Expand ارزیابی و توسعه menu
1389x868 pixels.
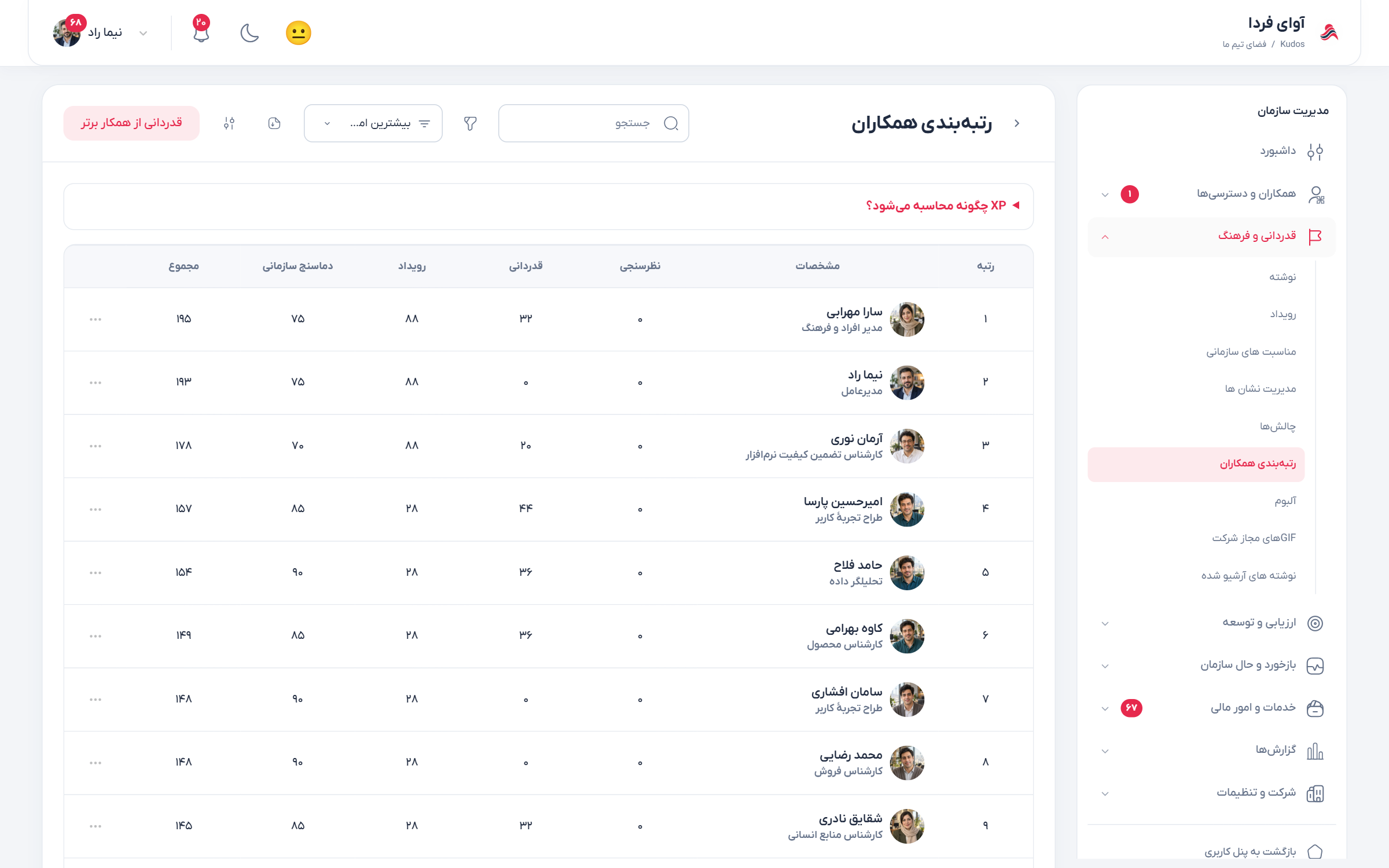(x=1212, y=623)
